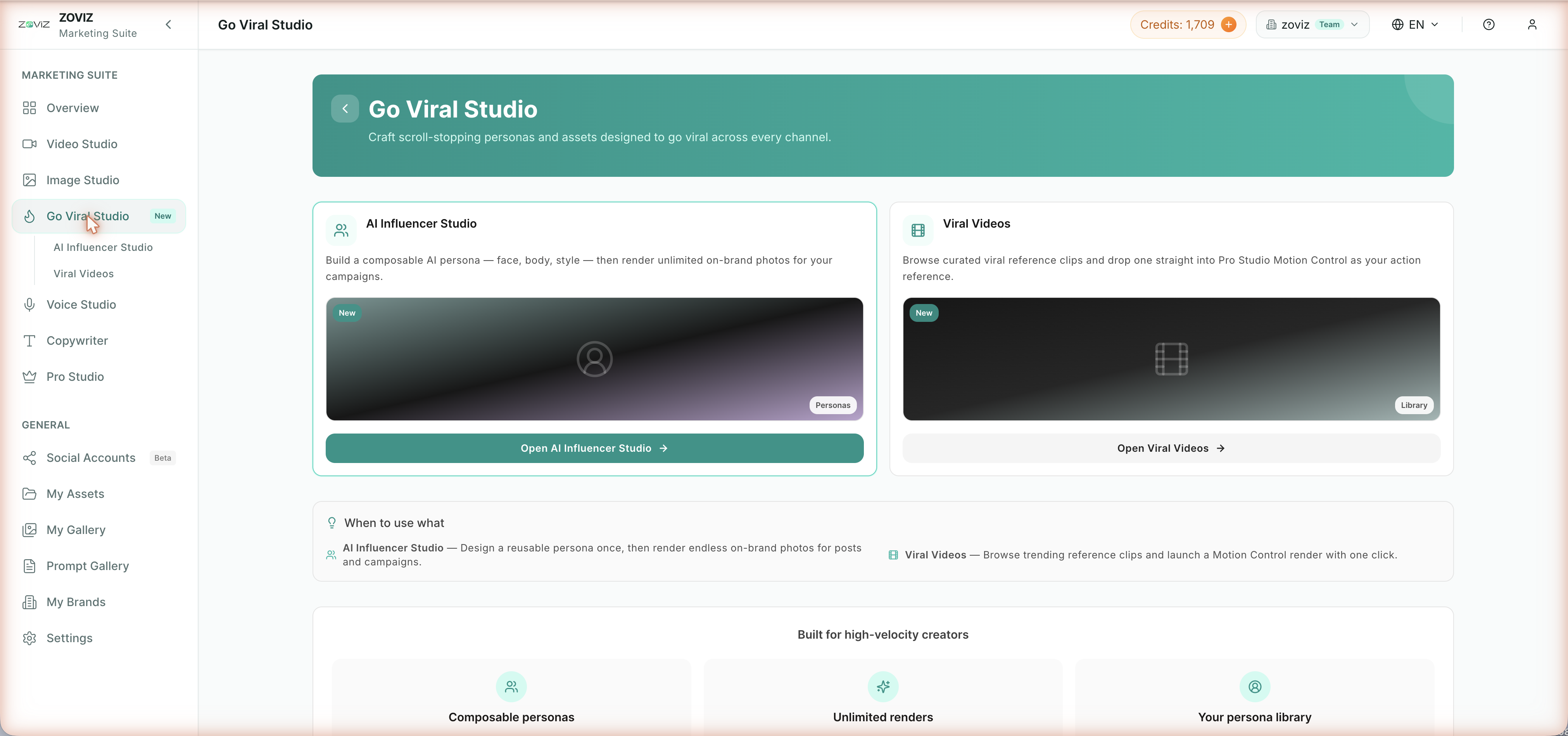
Task: Click the Beta badge on Social Accounts
Action: (x=162, y=458)
